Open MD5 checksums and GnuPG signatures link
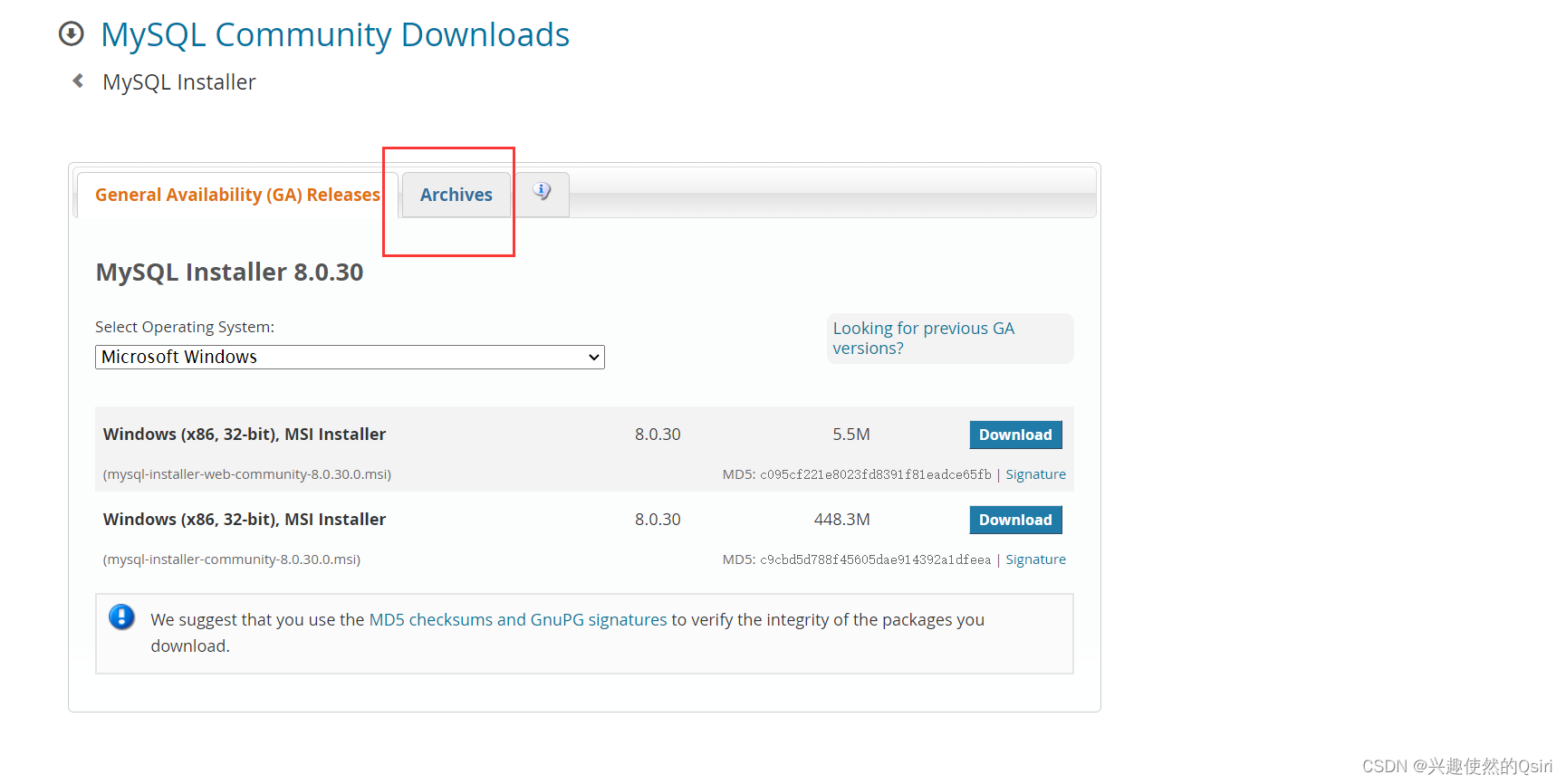The width and height of the screenshot is (1566, 784). [x=518, y=619]
